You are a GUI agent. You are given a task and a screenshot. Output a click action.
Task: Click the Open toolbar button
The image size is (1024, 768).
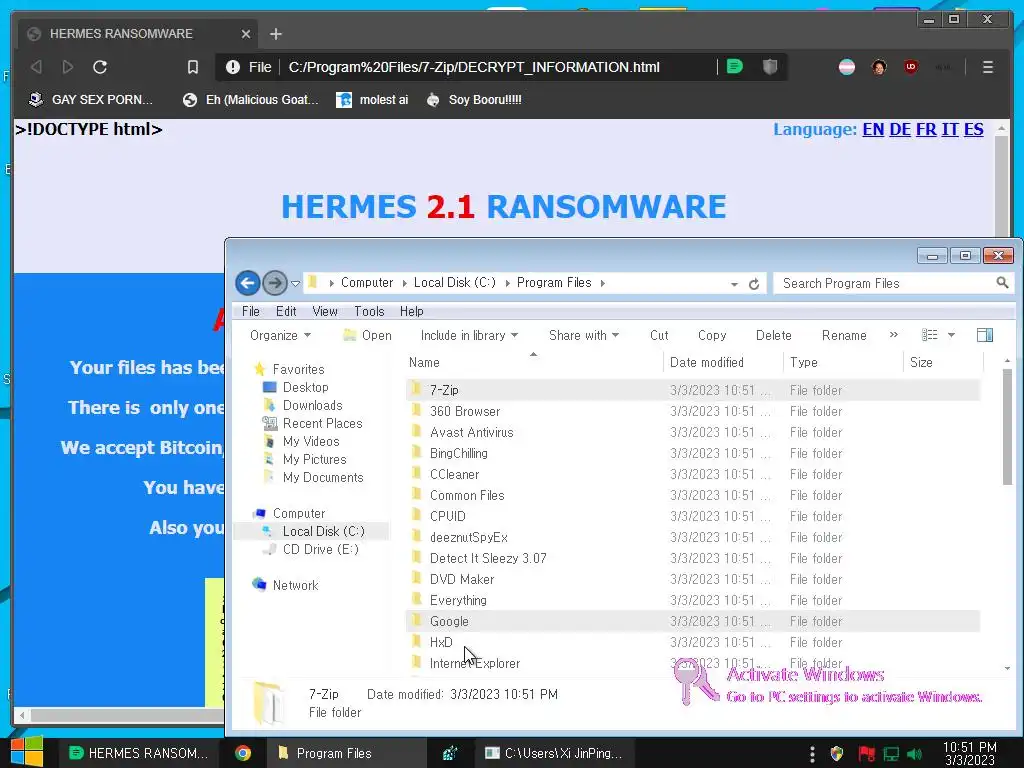coord(368,335)
